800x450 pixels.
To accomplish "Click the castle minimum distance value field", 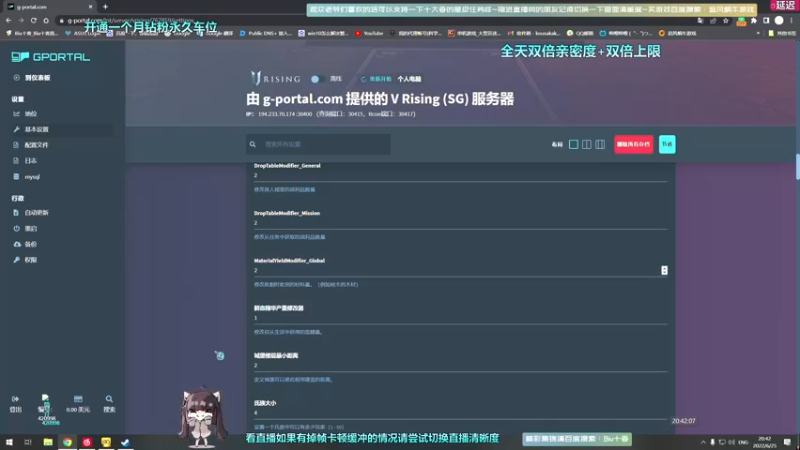I will coord(460,365).
